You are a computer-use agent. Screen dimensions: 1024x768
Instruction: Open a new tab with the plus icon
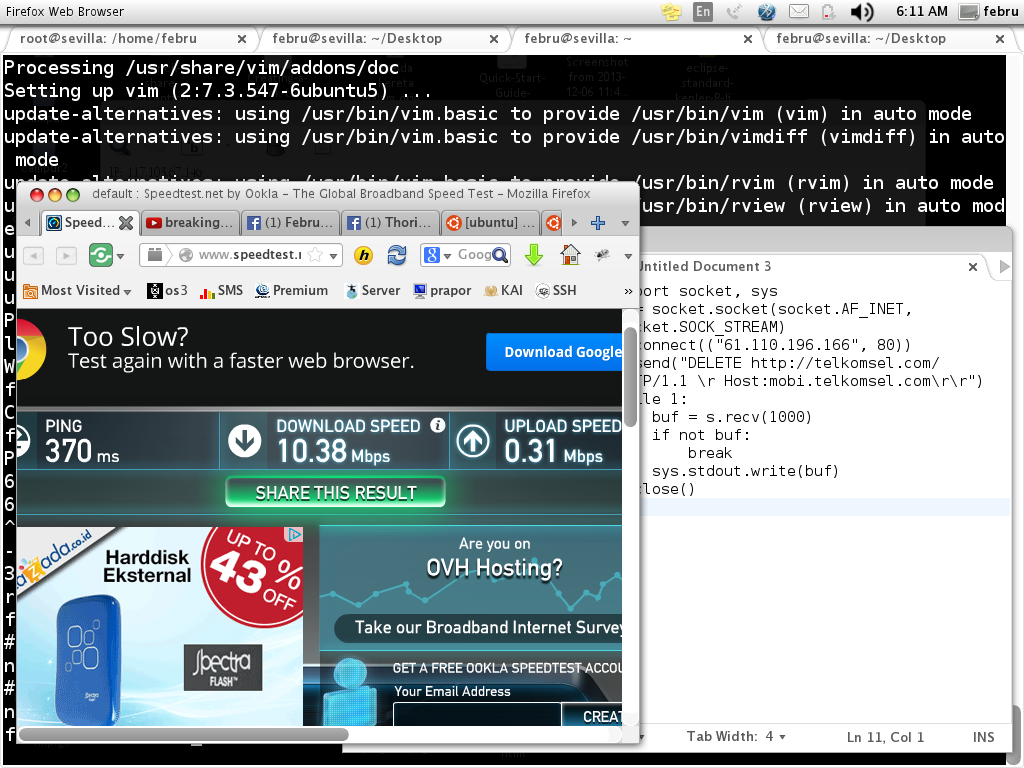598,223
